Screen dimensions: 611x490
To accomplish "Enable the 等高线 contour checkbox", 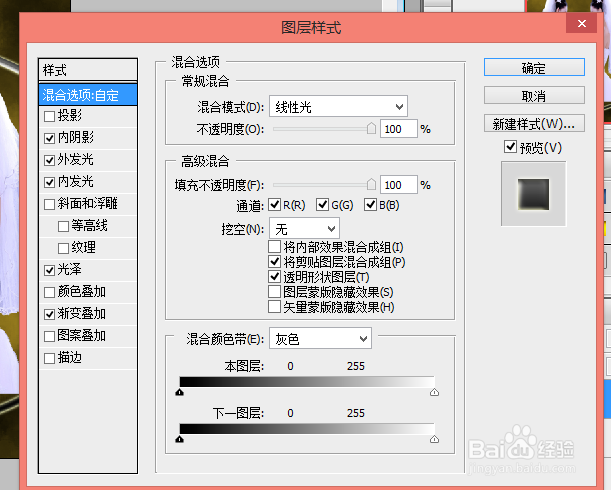I will pos(63,226).
